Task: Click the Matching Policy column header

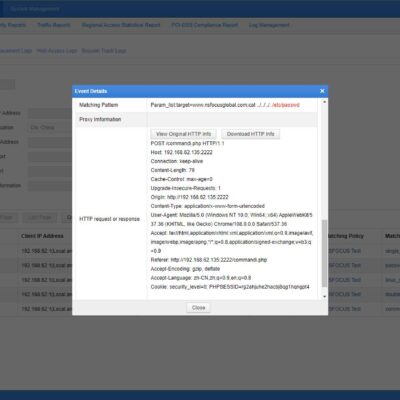Action: pos(345,236)
